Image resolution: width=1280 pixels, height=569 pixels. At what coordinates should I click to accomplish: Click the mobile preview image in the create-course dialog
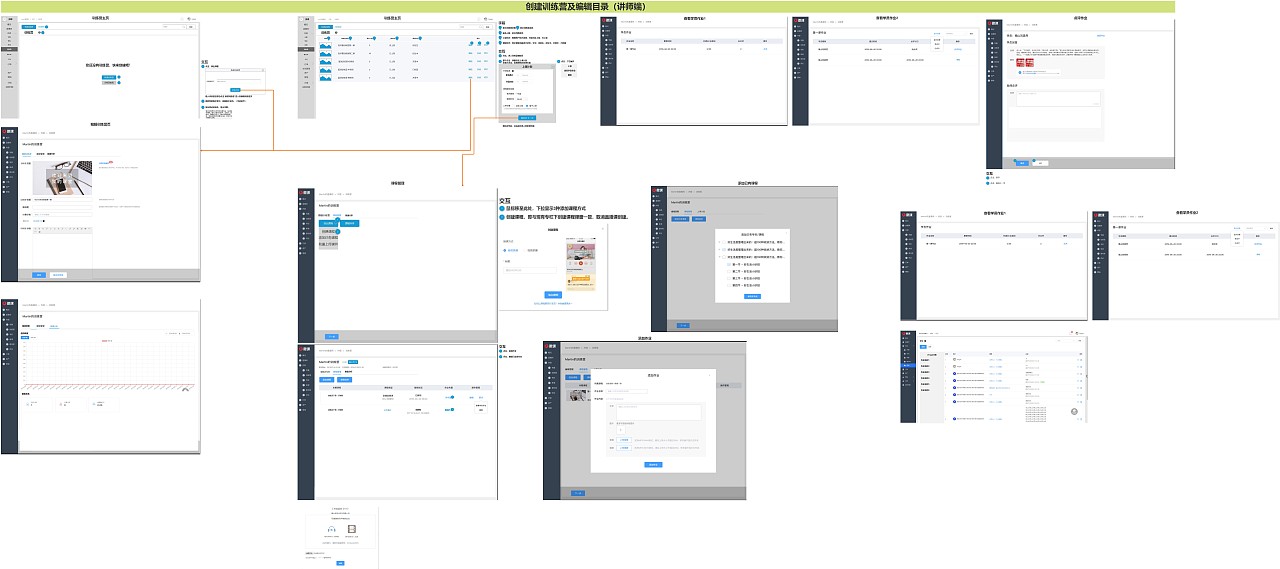click(581, 264)
